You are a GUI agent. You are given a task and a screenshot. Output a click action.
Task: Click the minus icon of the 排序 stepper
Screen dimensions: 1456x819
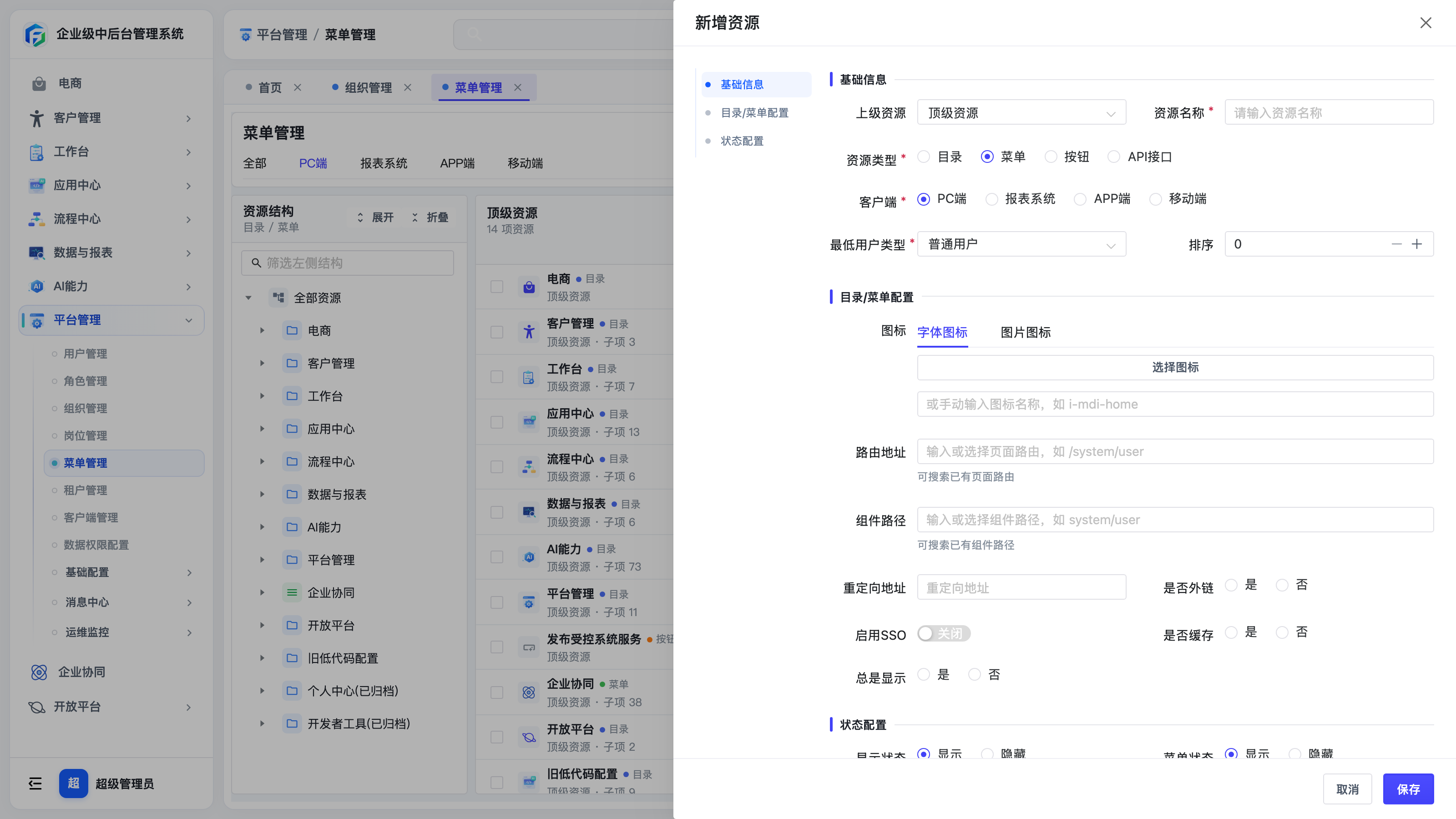(x=1396, y=244)
